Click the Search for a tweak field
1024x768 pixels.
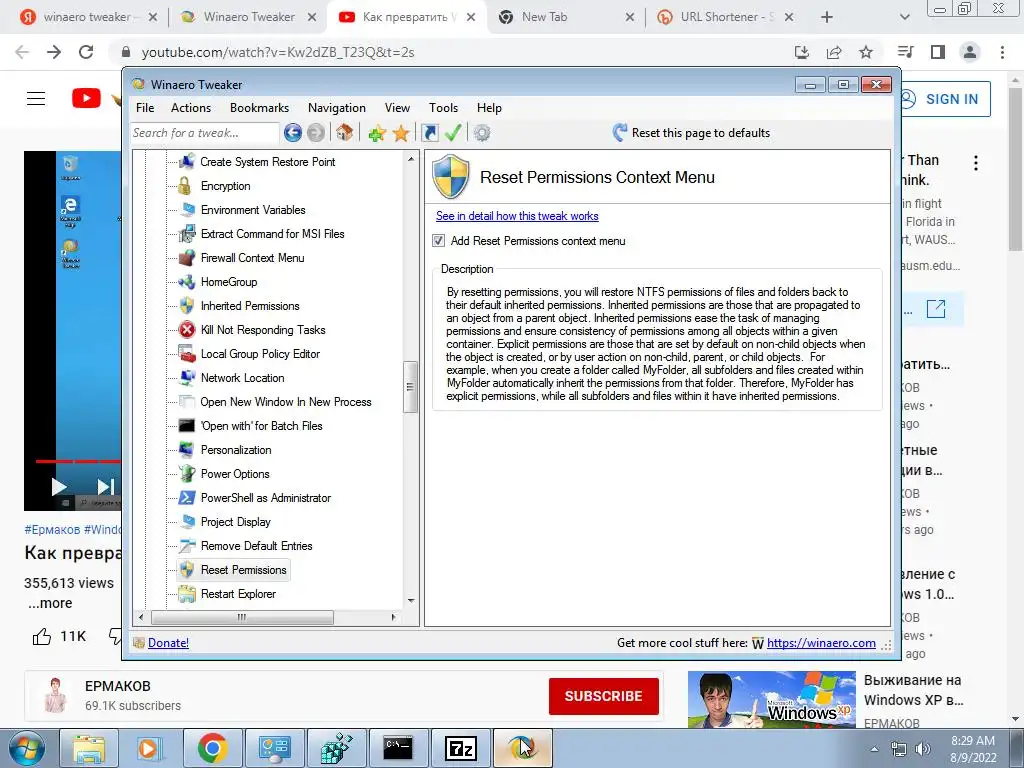coord(204,133)
